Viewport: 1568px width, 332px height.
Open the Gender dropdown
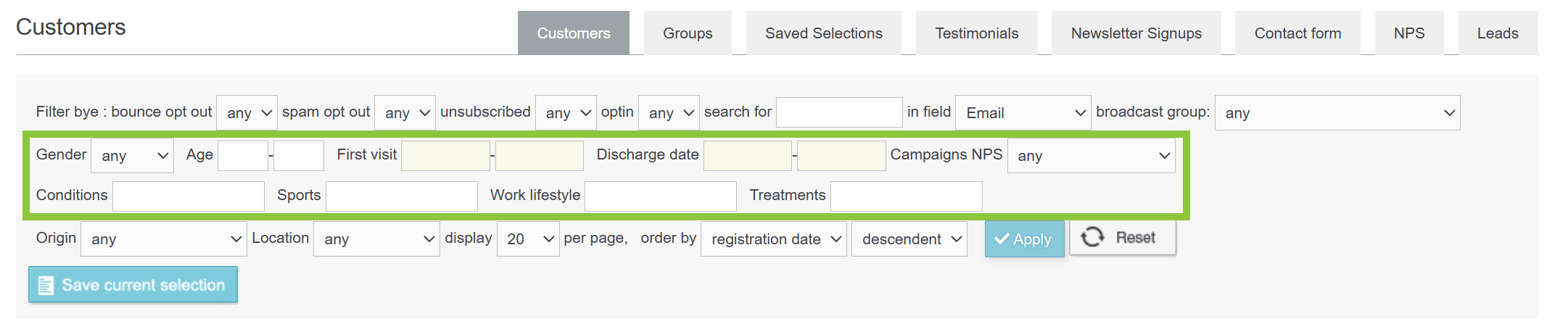pyautogui.click(x=132, y=156)
